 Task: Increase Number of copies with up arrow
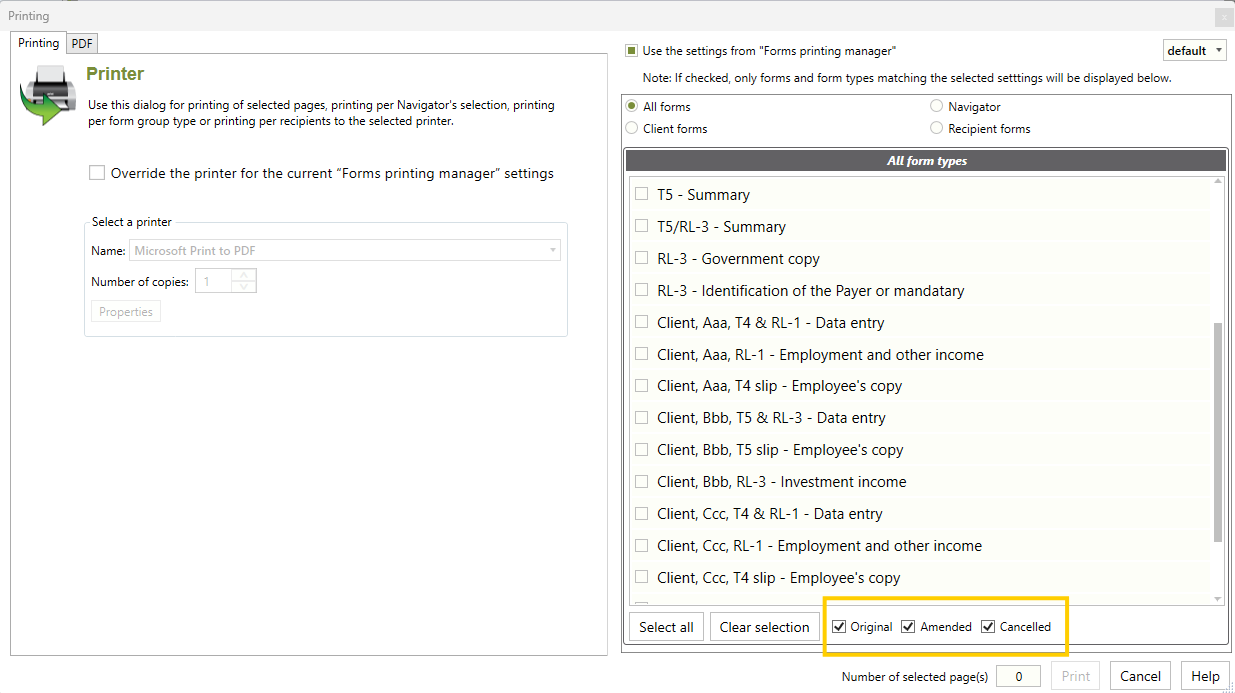[x=245, y=276]
